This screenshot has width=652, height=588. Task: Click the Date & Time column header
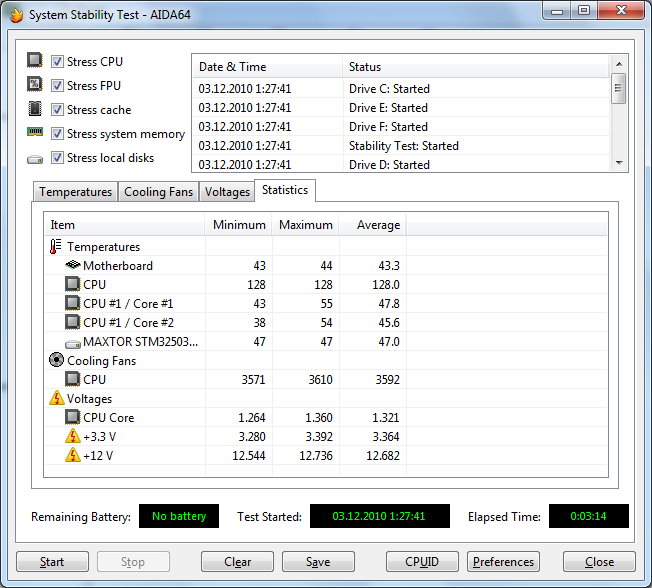coord(268,67)
